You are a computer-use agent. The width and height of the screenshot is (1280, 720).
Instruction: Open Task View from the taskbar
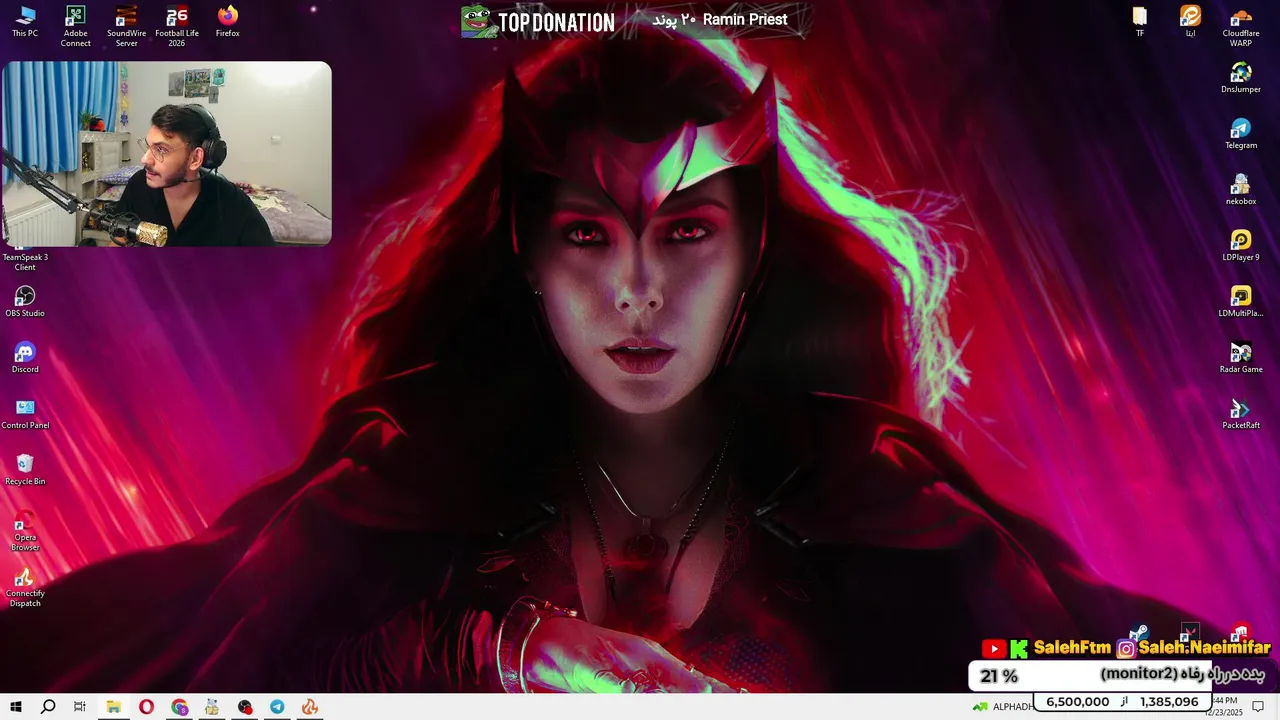tap(80, 707)
